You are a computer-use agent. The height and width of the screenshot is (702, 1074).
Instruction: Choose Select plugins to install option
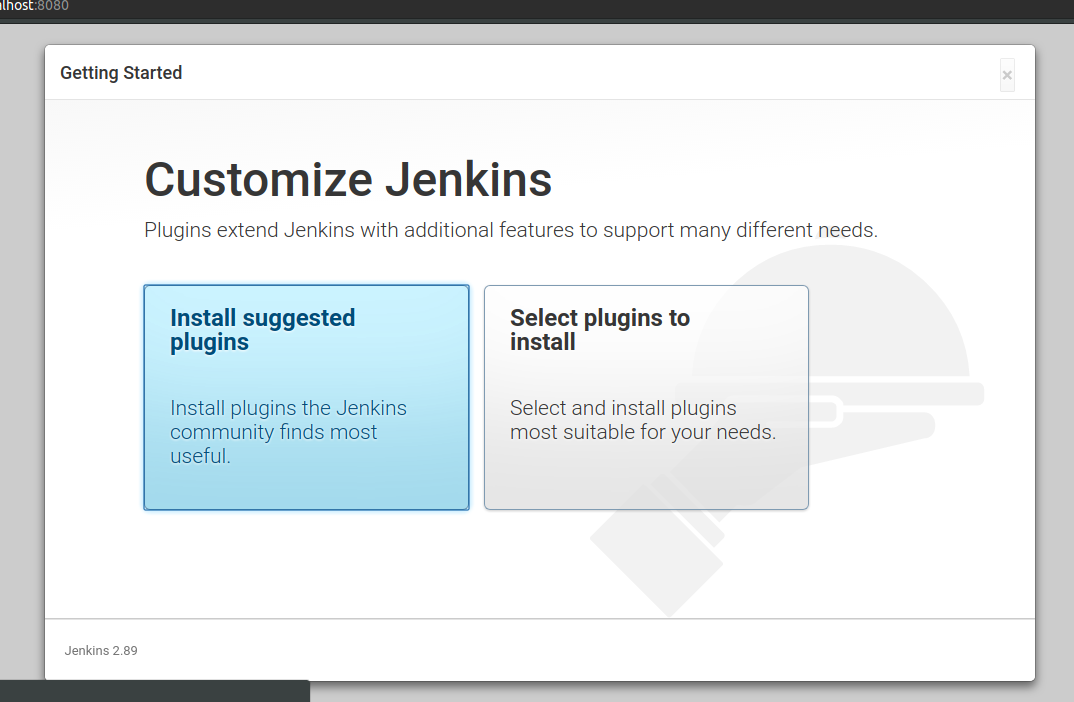tap(646, 397)
